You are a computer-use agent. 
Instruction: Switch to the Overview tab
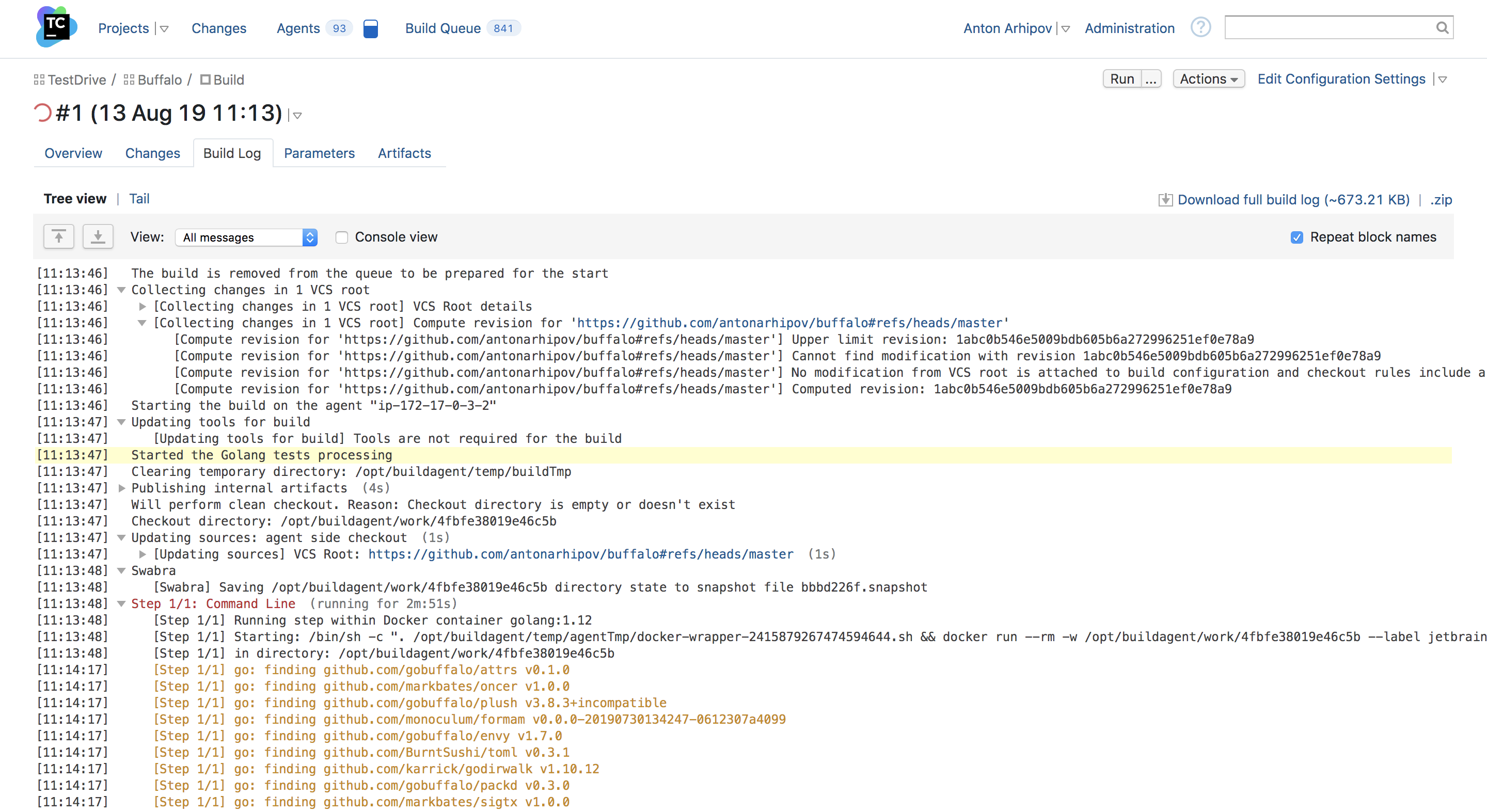coord(72,153)
